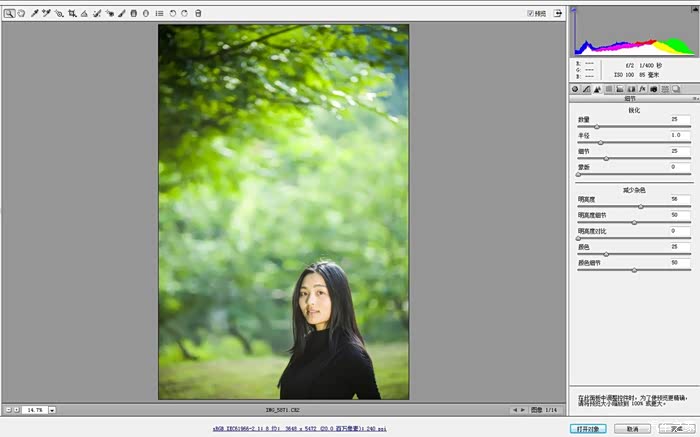Image resolution: width=700 pixels, height=437 pixels.
Task: Click the 颜色细节 value field showing 50
Action: pyautogui.click(x=679, y=262)
